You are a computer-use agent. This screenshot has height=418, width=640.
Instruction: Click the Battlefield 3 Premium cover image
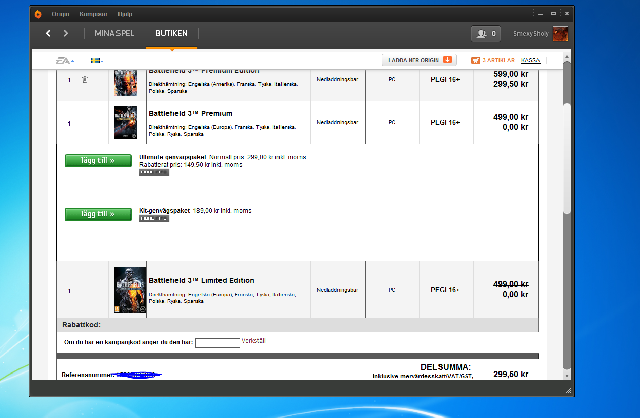point(125,122)
